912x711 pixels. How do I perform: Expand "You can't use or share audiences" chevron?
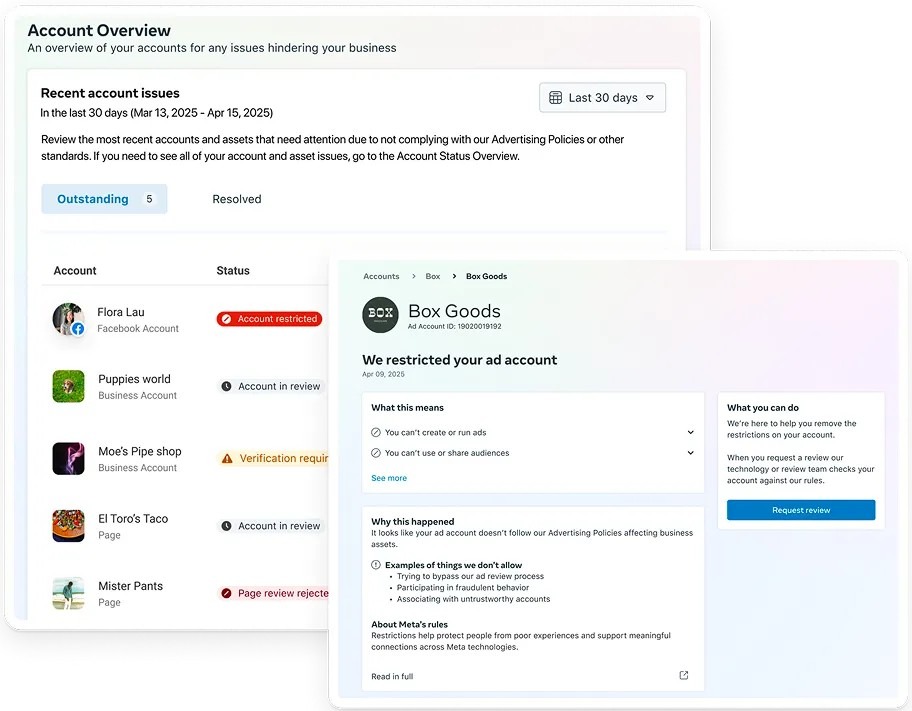[691, 453]
